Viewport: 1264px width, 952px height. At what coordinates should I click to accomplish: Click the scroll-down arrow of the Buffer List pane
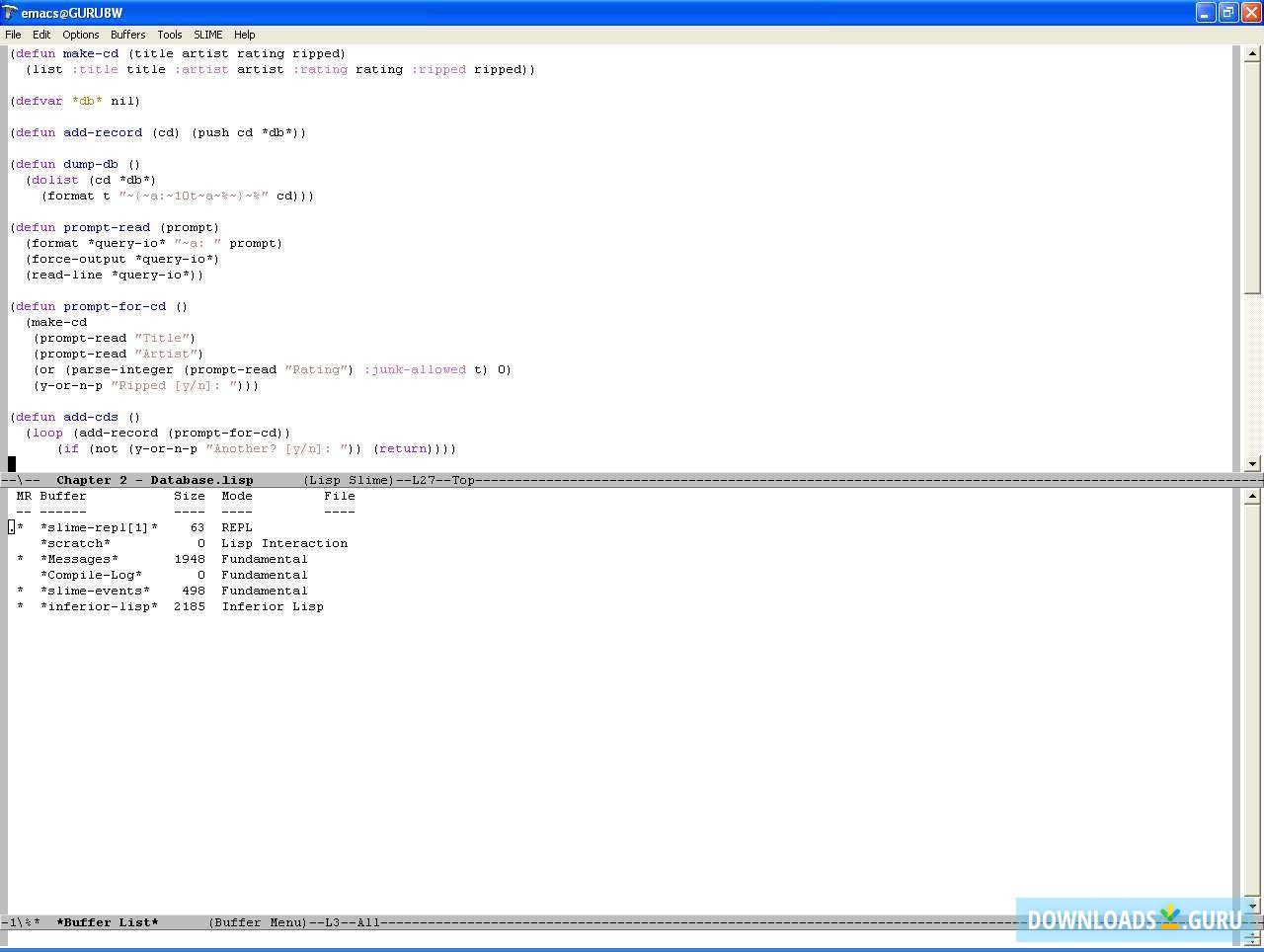(x=1253, y=906)
